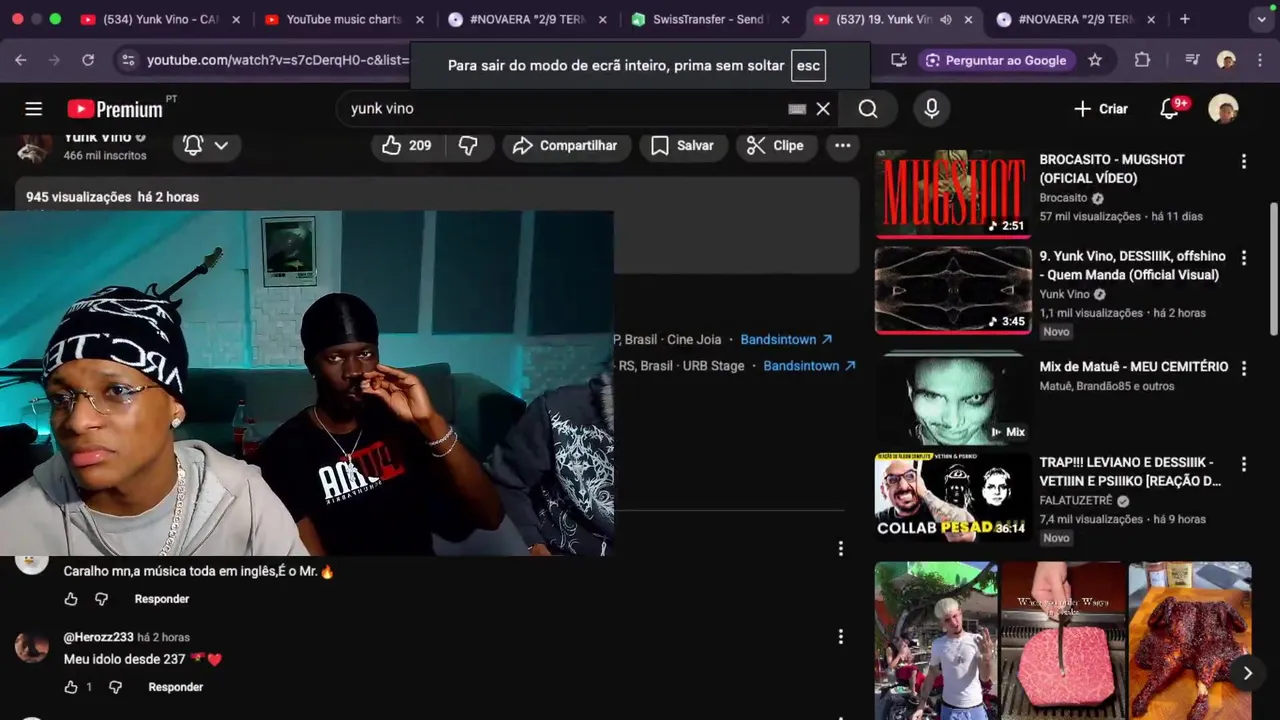The height and width of the screenshot is (720, 1280).
Task: Click Clipe to create a clip
Action: point(775,146)
